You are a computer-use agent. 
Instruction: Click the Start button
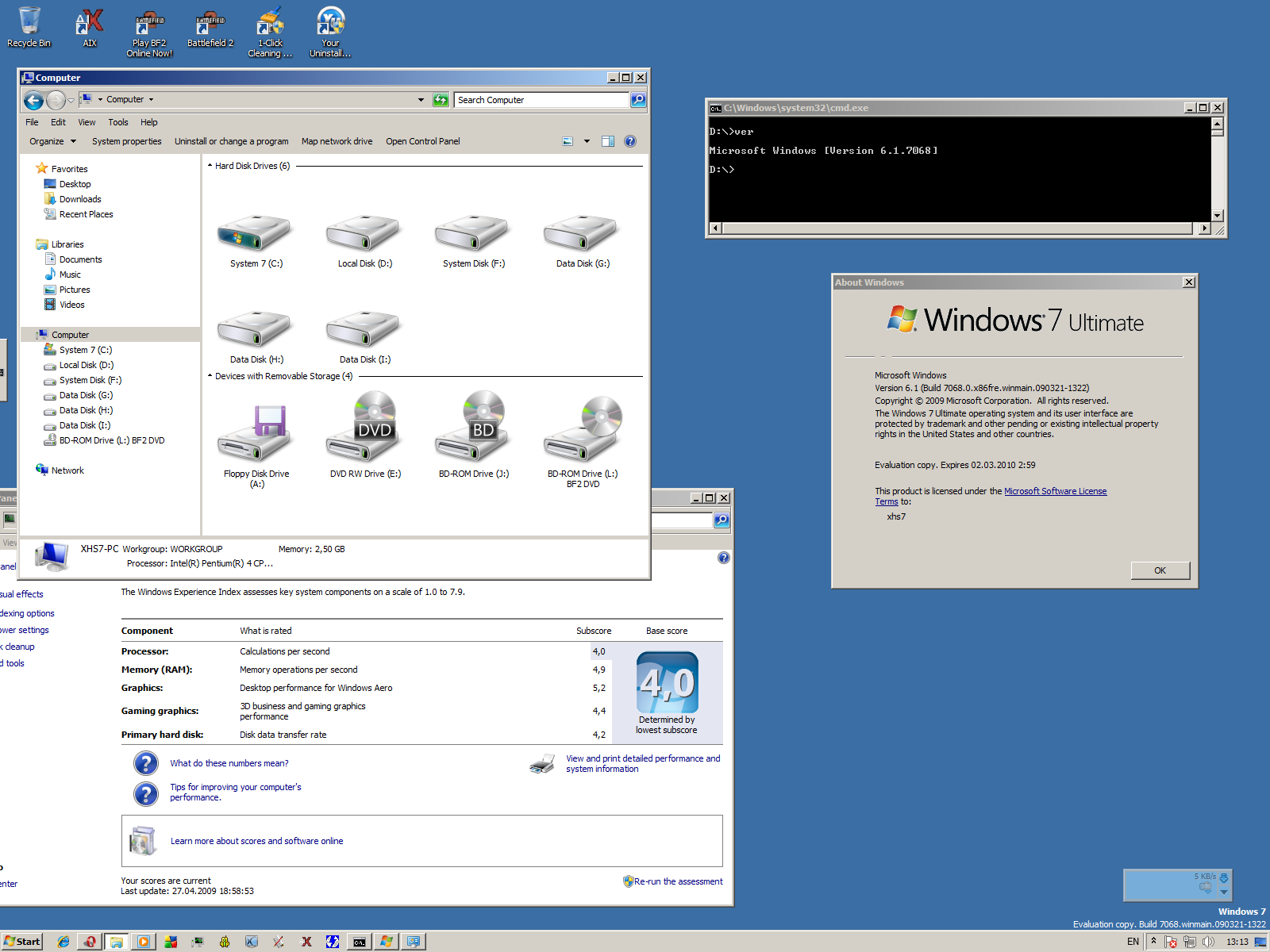pos(22,942)
